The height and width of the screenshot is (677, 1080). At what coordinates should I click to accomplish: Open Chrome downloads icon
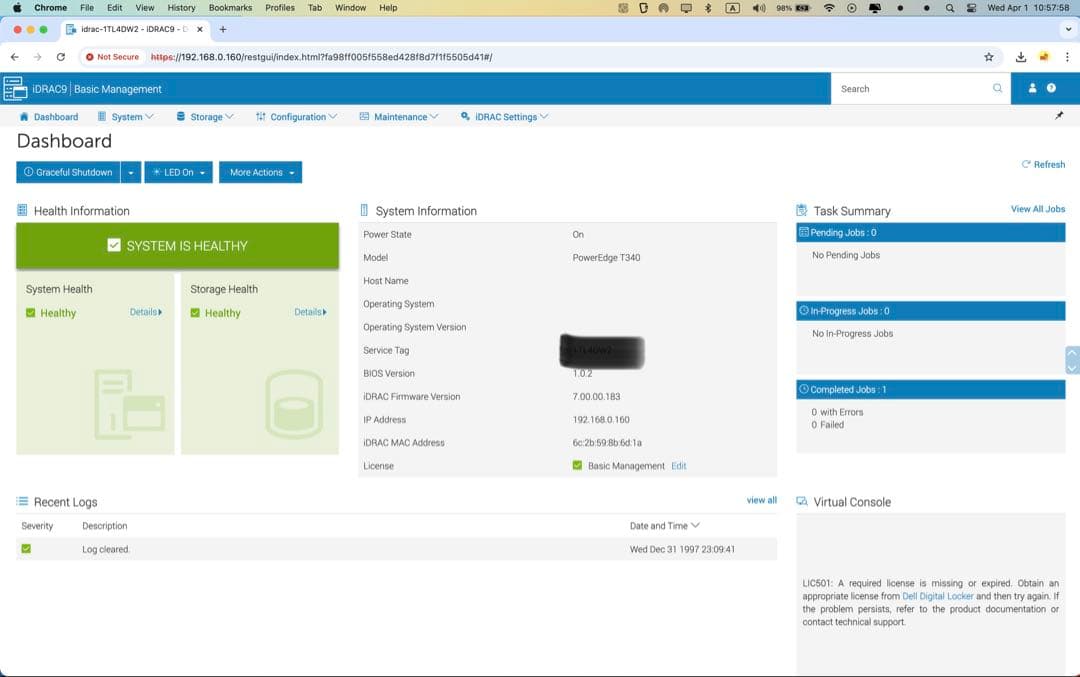[1021, 57]
